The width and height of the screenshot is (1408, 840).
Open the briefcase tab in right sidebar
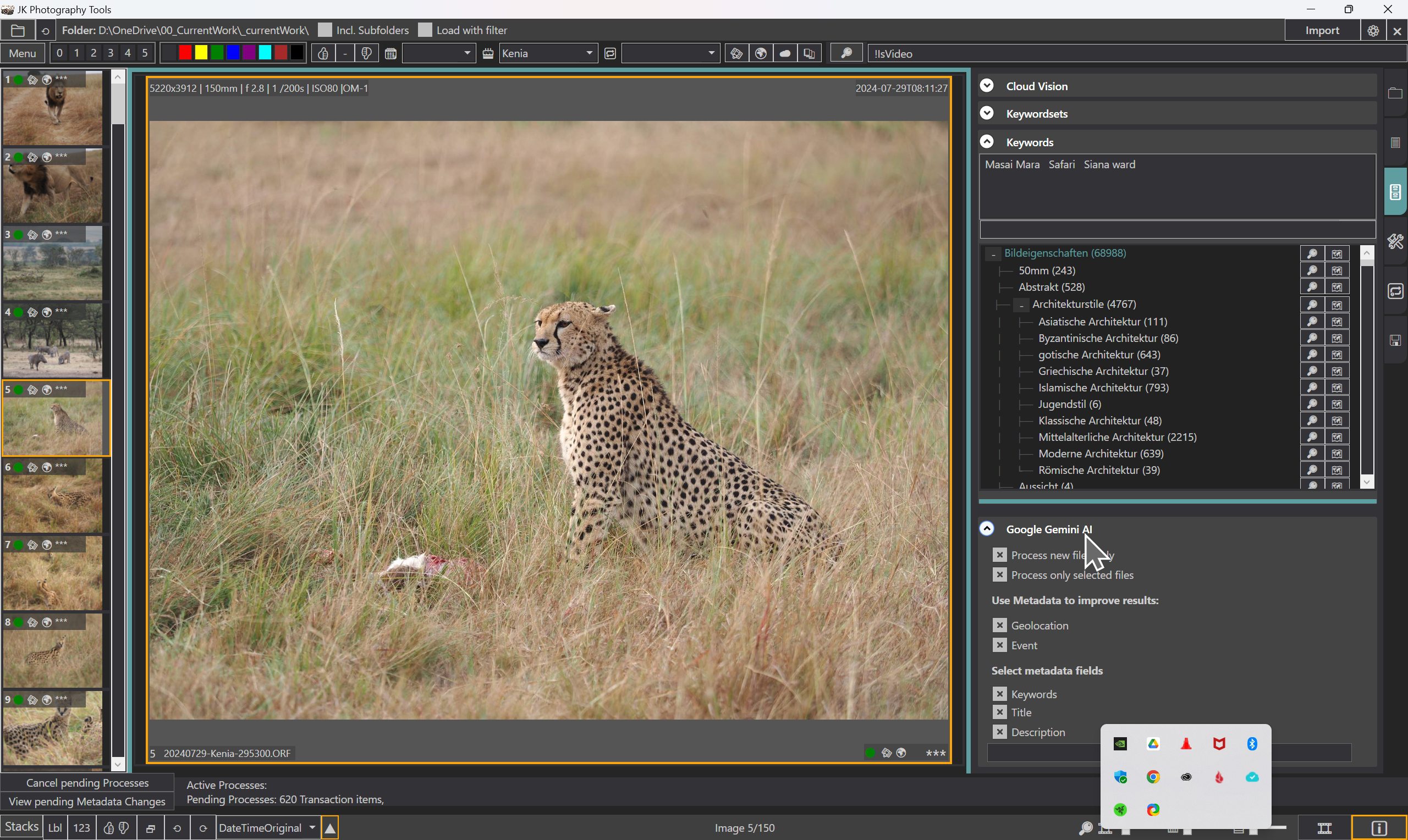tap(1395, 93)
